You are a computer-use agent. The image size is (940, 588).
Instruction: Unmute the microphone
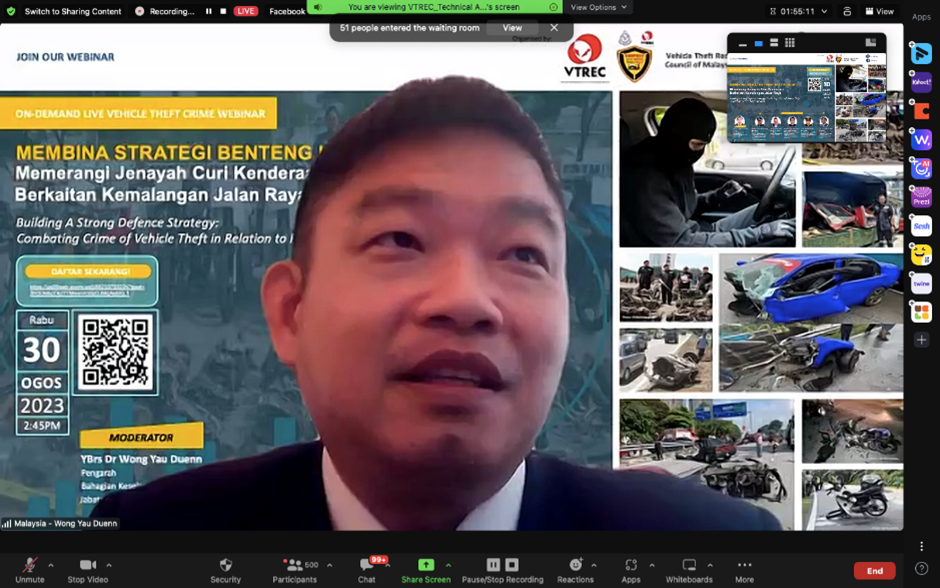29,566
